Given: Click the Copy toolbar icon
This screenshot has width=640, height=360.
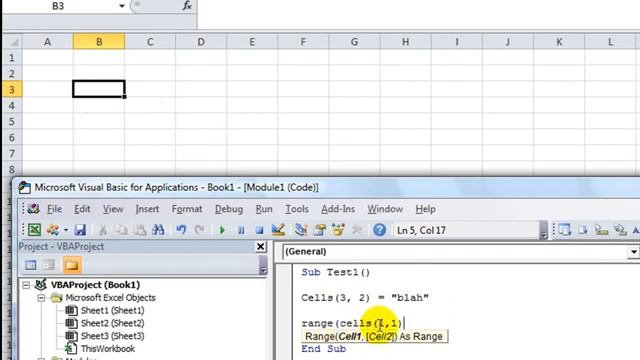Looking at the screenshot, I should pos(121,230).
